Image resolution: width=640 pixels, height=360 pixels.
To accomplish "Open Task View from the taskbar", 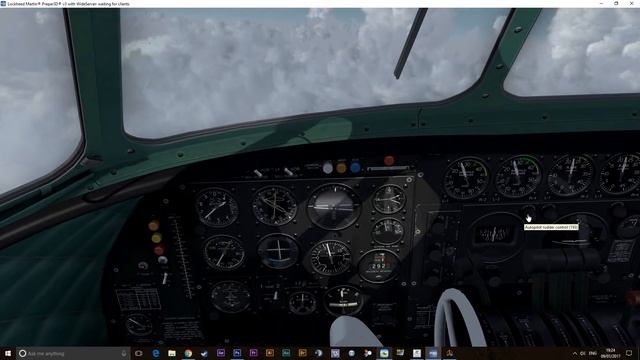I will (x=139, y=353).
